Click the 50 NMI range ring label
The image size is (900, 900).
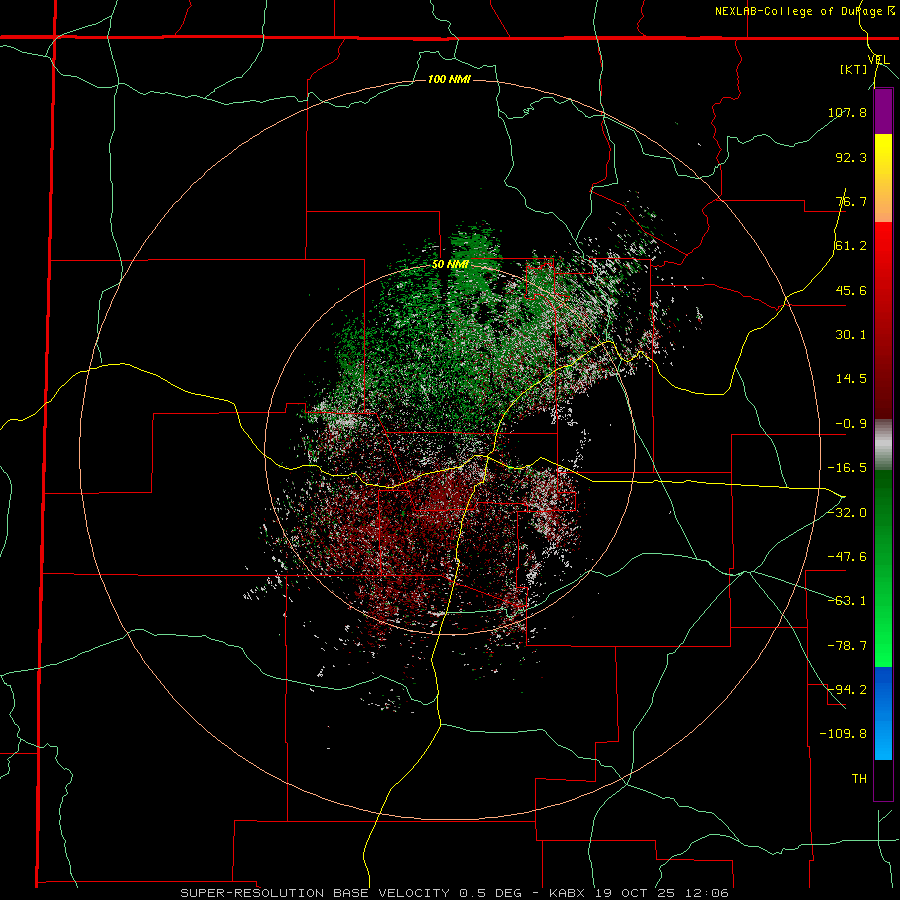pos(450,265)
